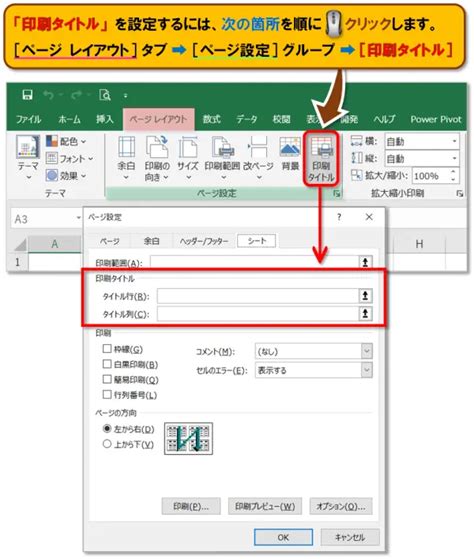
Task: Open the フォント theme fonts menu
Action: point(69,159)
